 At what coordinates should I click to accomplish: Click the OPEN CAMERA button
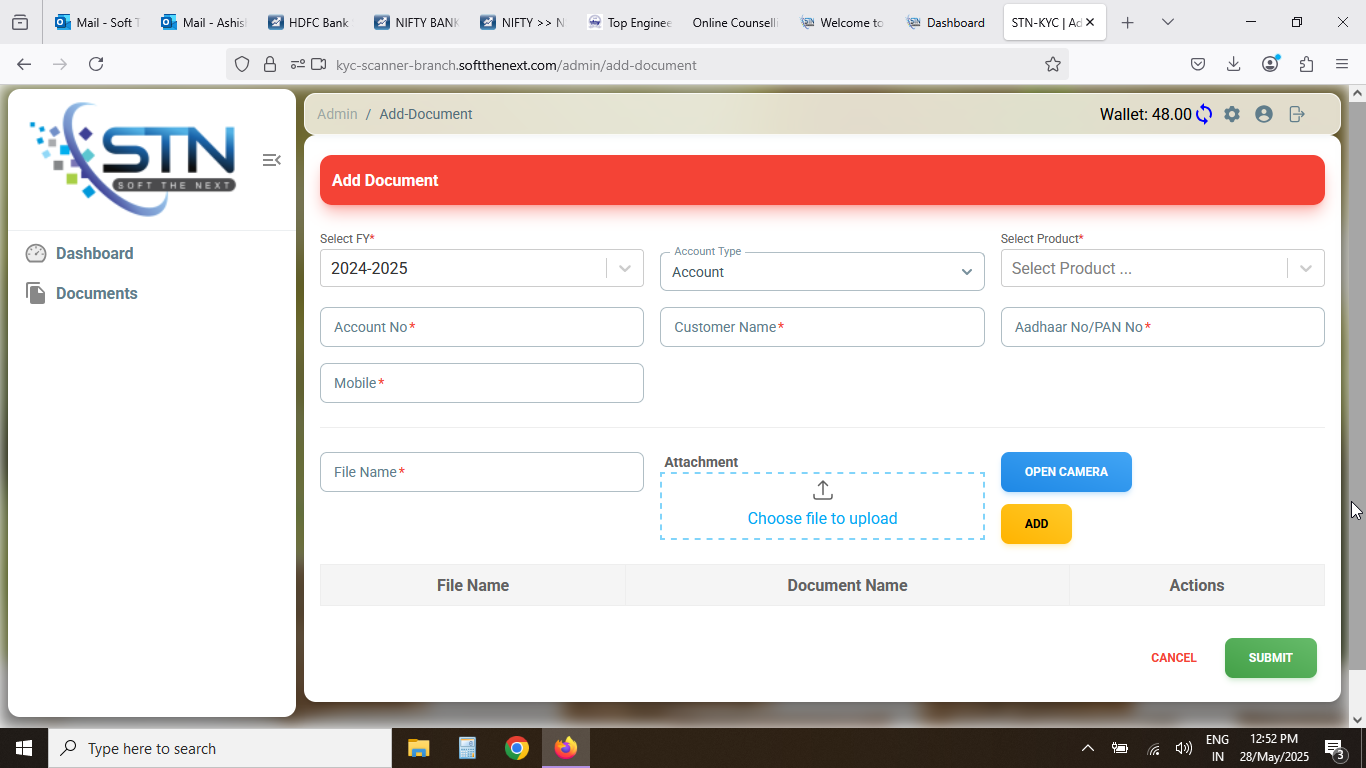1066,472
